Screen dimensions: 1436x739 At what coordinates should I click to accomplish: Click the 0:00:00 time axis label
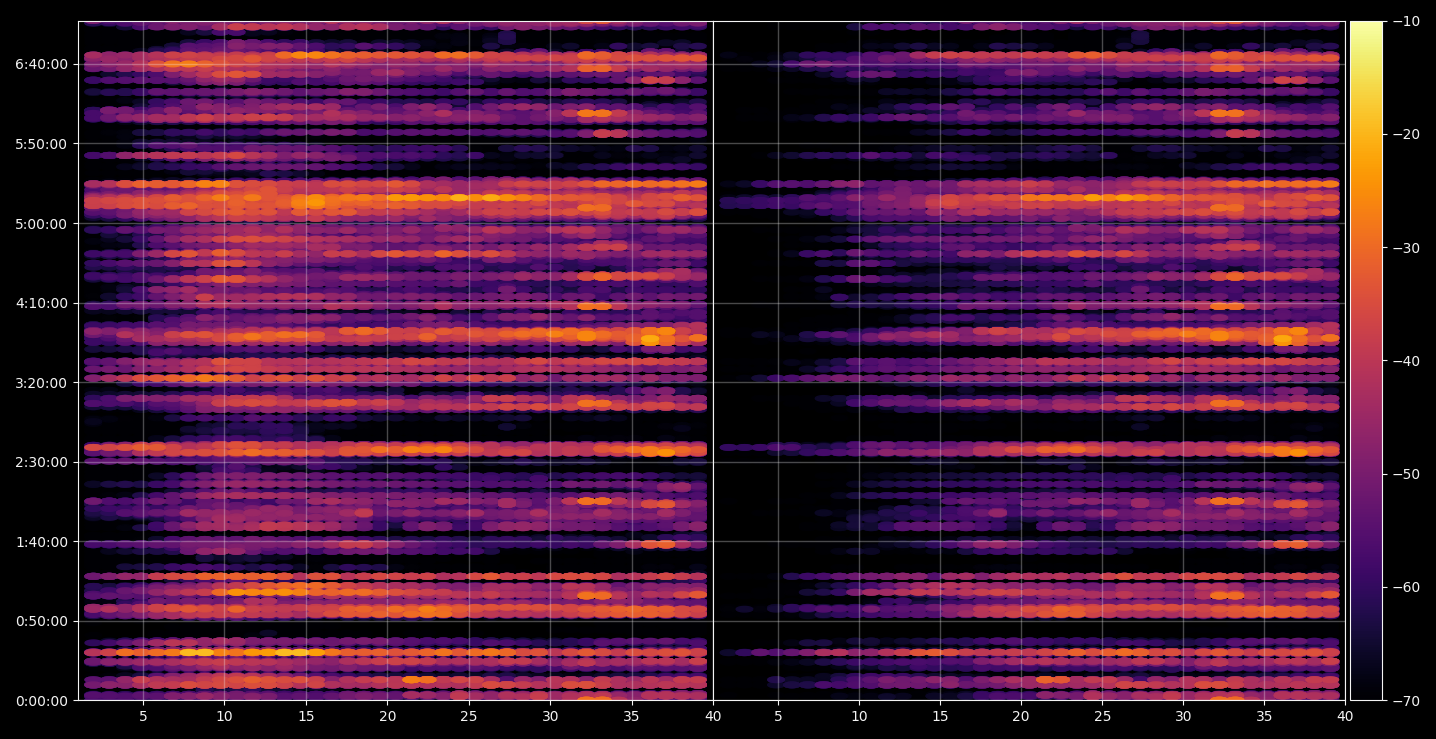(x=41, y=701)
